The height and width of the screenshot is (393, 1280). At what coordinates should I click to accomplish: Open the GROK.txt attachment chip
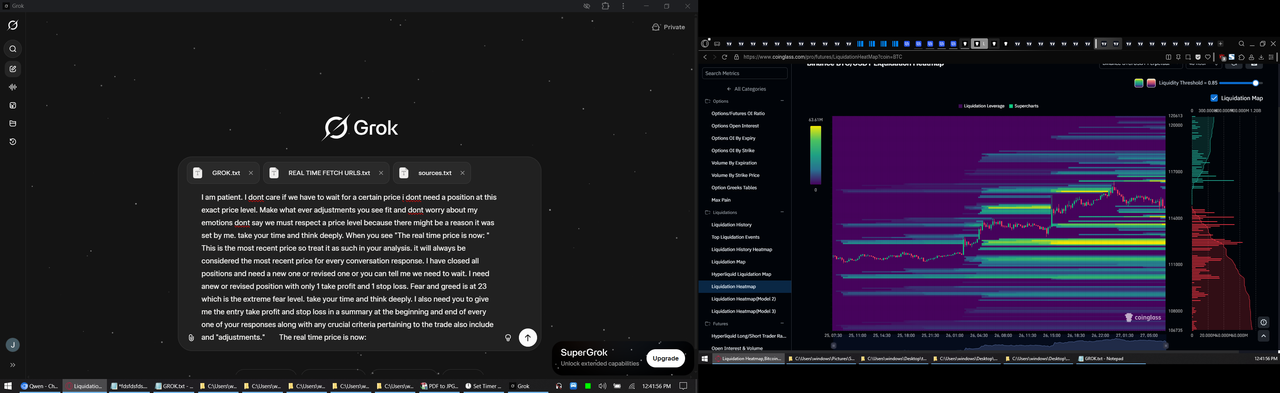[x=223, y=173]
